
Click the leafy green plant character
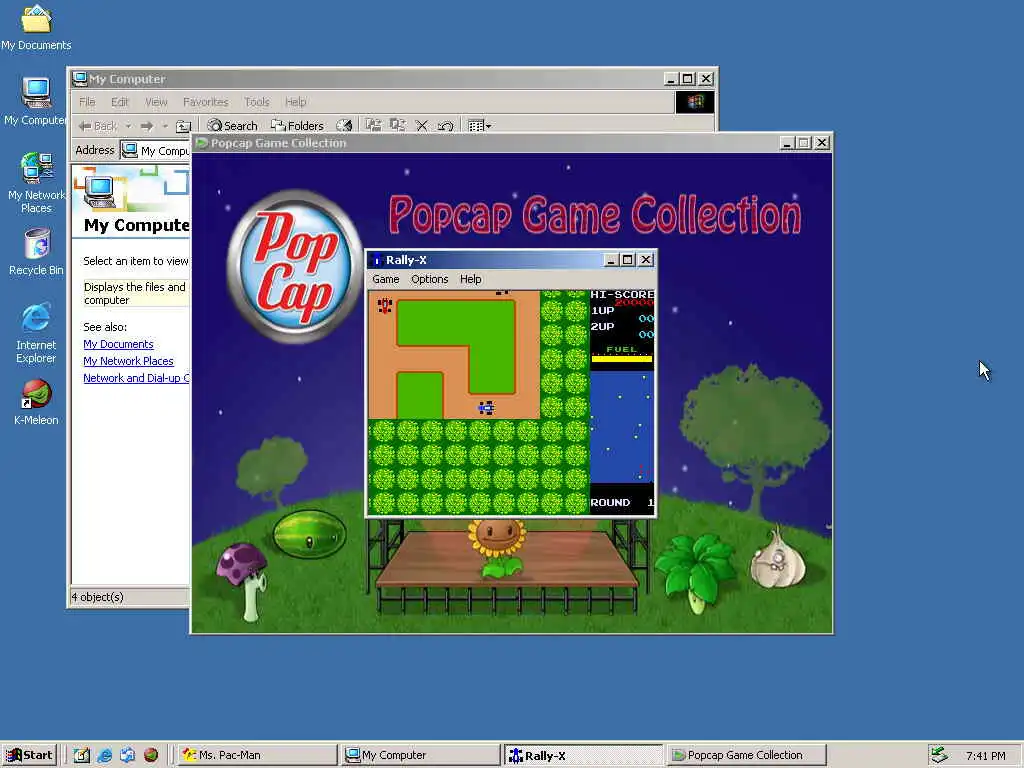[696, 573]
